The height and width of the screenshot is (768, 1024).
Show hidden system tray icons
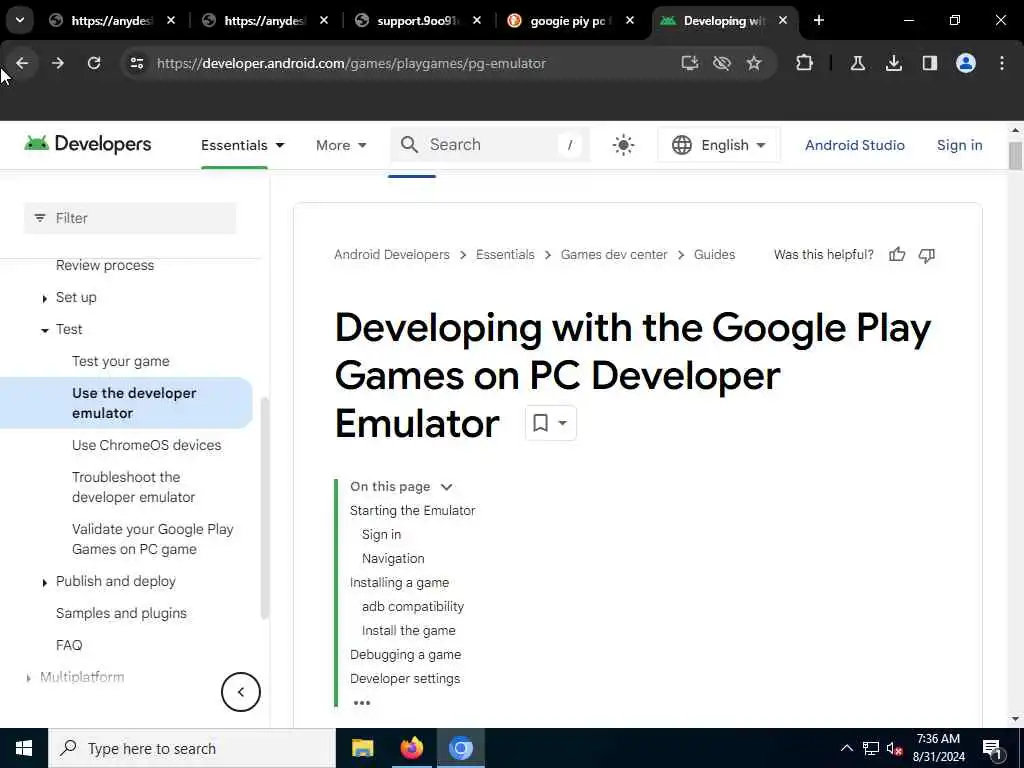(x=846, y=748)
